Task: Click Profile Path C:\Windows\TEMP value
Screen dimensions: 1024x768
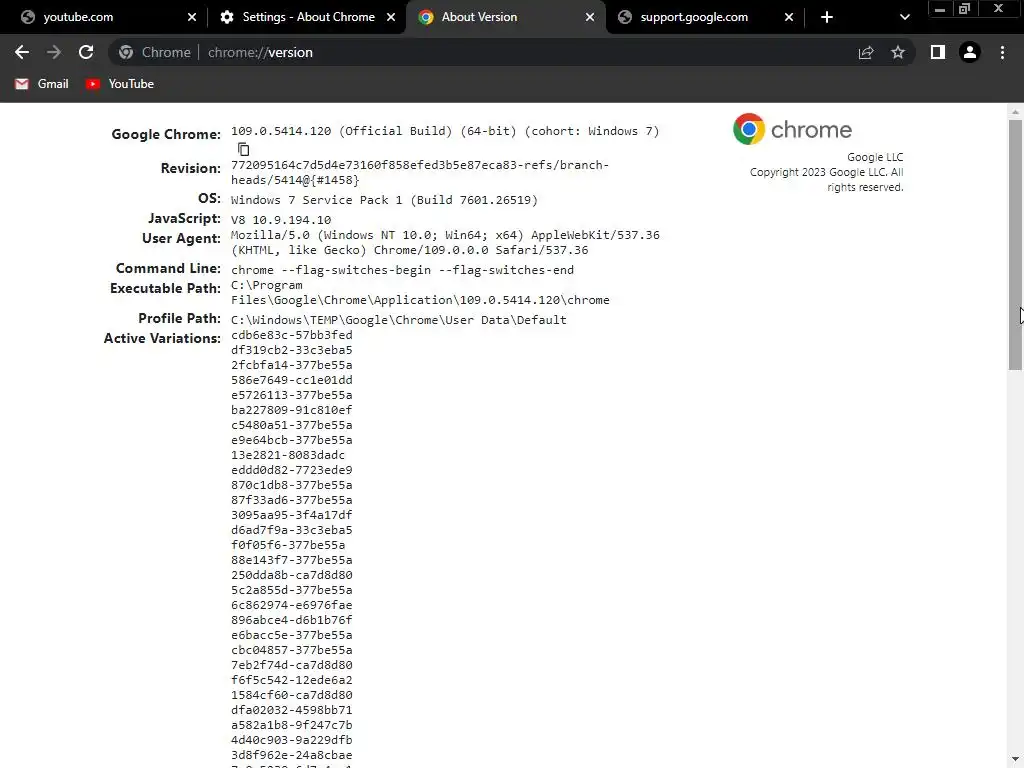Action: 398,320
